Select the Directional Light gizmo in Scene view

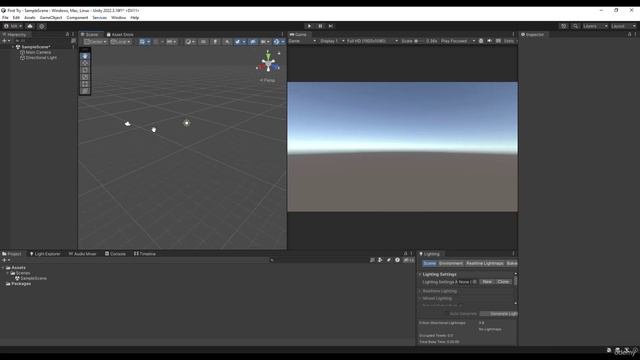[187, 123]
